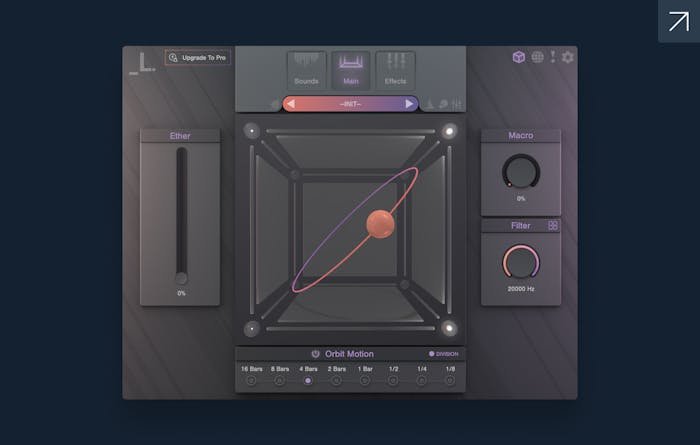700x445 pixels.
Task: Click the mixer sliders icon near preset bar
Action: pyautogui.click(x=457, y=104)
